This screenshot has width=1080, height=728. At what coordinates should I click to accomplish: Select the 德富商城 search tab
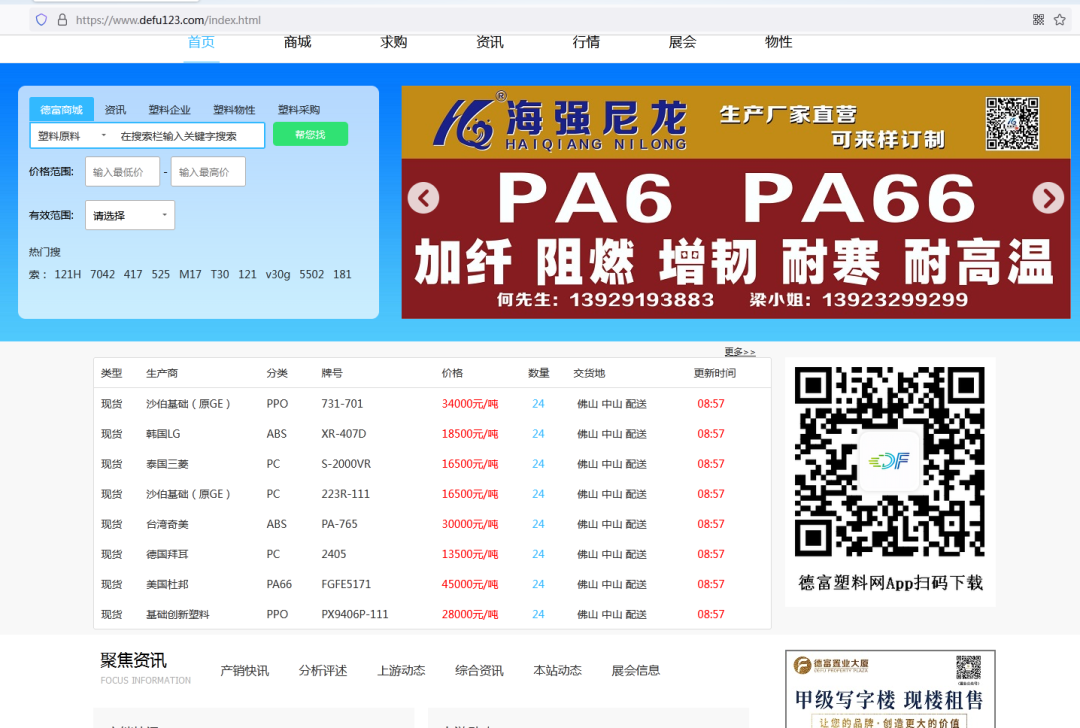pos(61,110)
